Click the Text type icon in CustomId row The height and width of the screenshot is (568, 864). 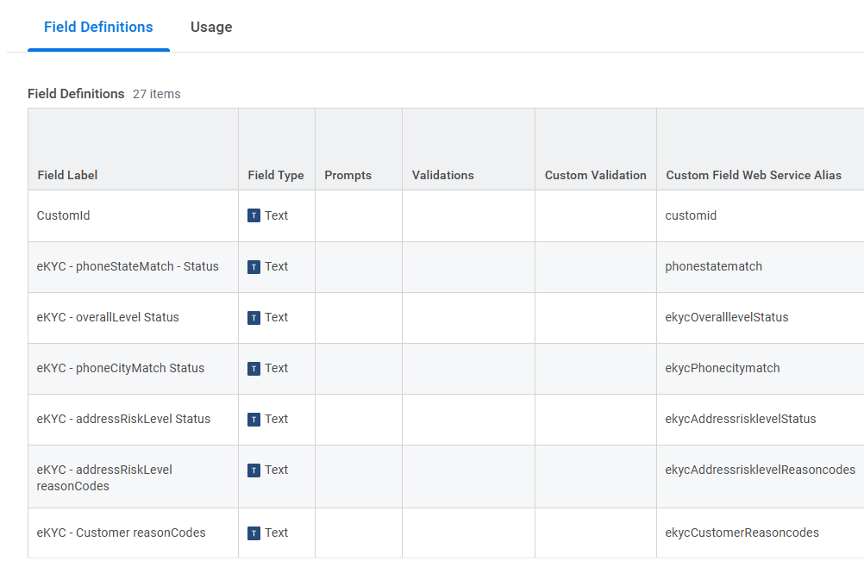pos(254,216)
